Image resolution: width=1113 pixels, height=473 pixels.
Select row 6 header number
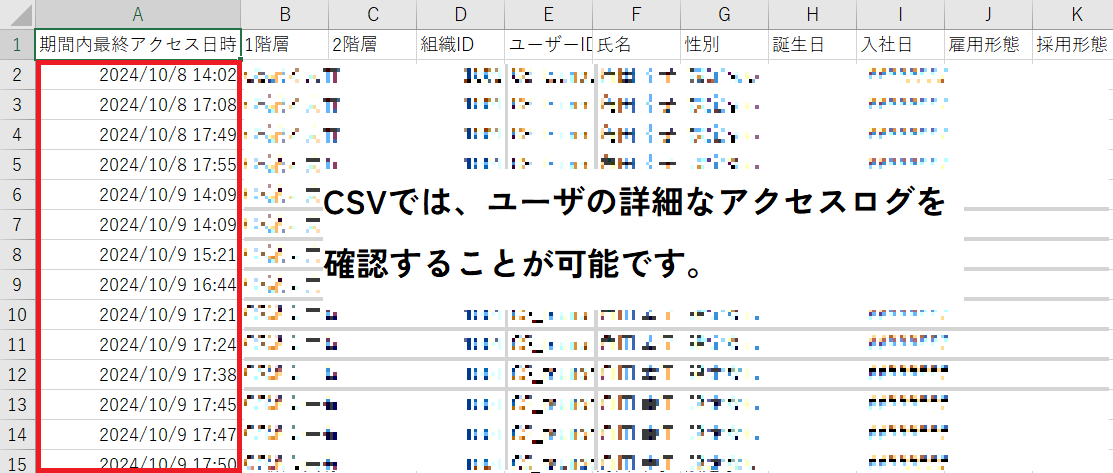(17, 195)
